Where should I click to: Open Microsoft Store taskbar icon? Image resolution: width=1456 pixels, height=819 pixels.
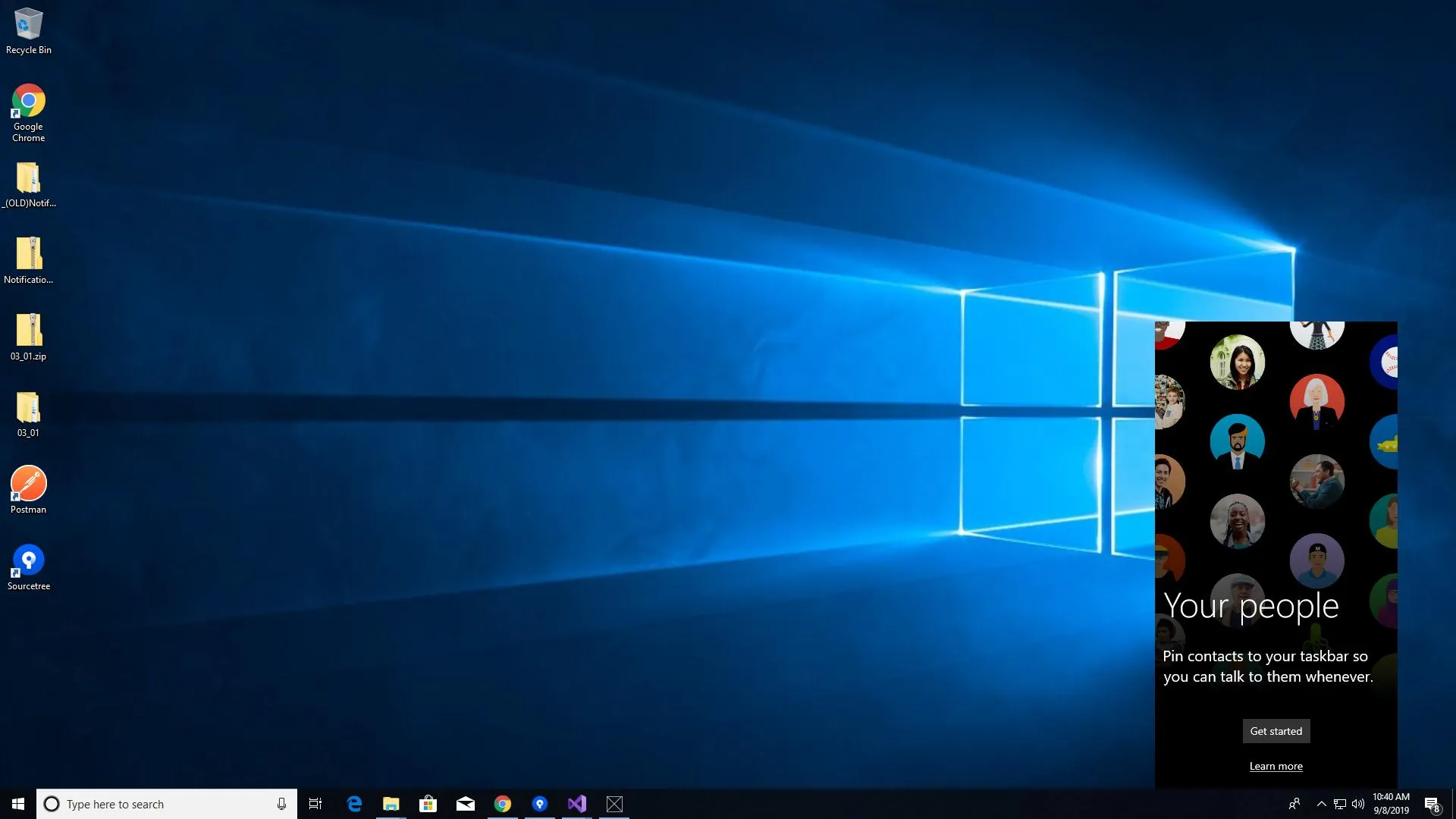428,804
